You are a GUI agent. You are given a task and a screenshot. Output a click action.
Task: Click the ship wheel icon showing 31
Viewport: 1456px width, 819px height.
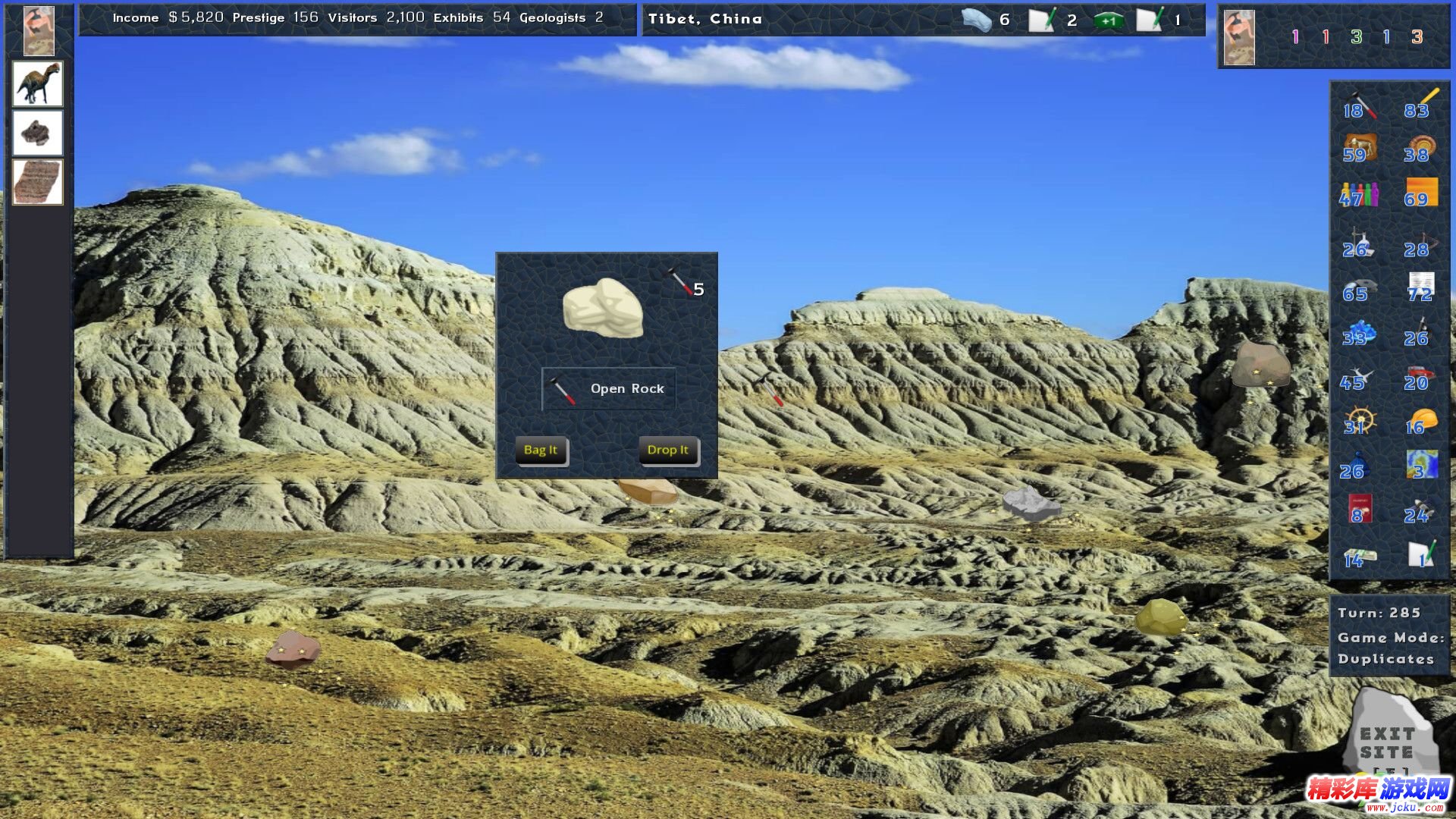tap(1359, 422)
